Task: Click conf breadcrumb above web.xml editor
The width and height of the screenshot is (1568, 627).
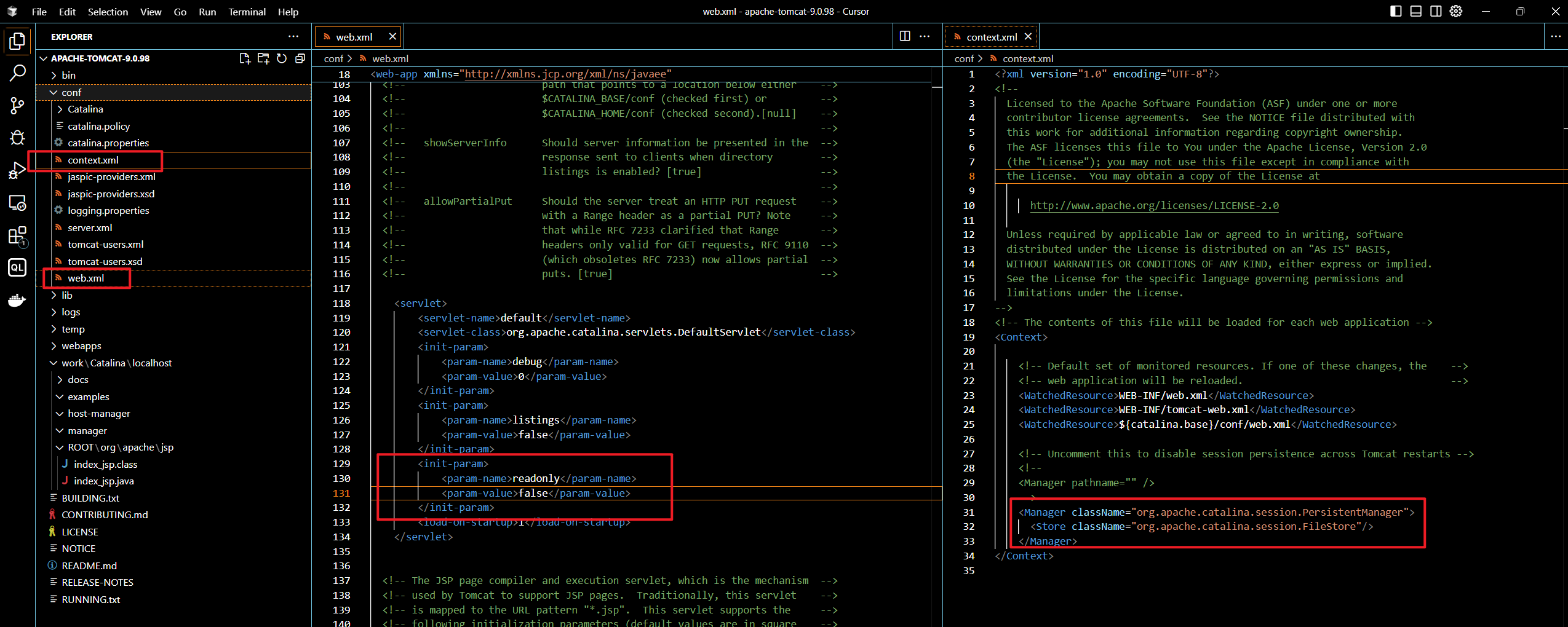Action: 333,58
